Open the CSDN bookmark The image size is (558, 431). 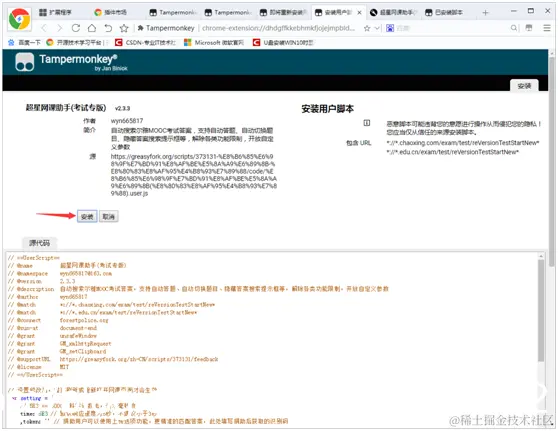(x=145, y=43)
